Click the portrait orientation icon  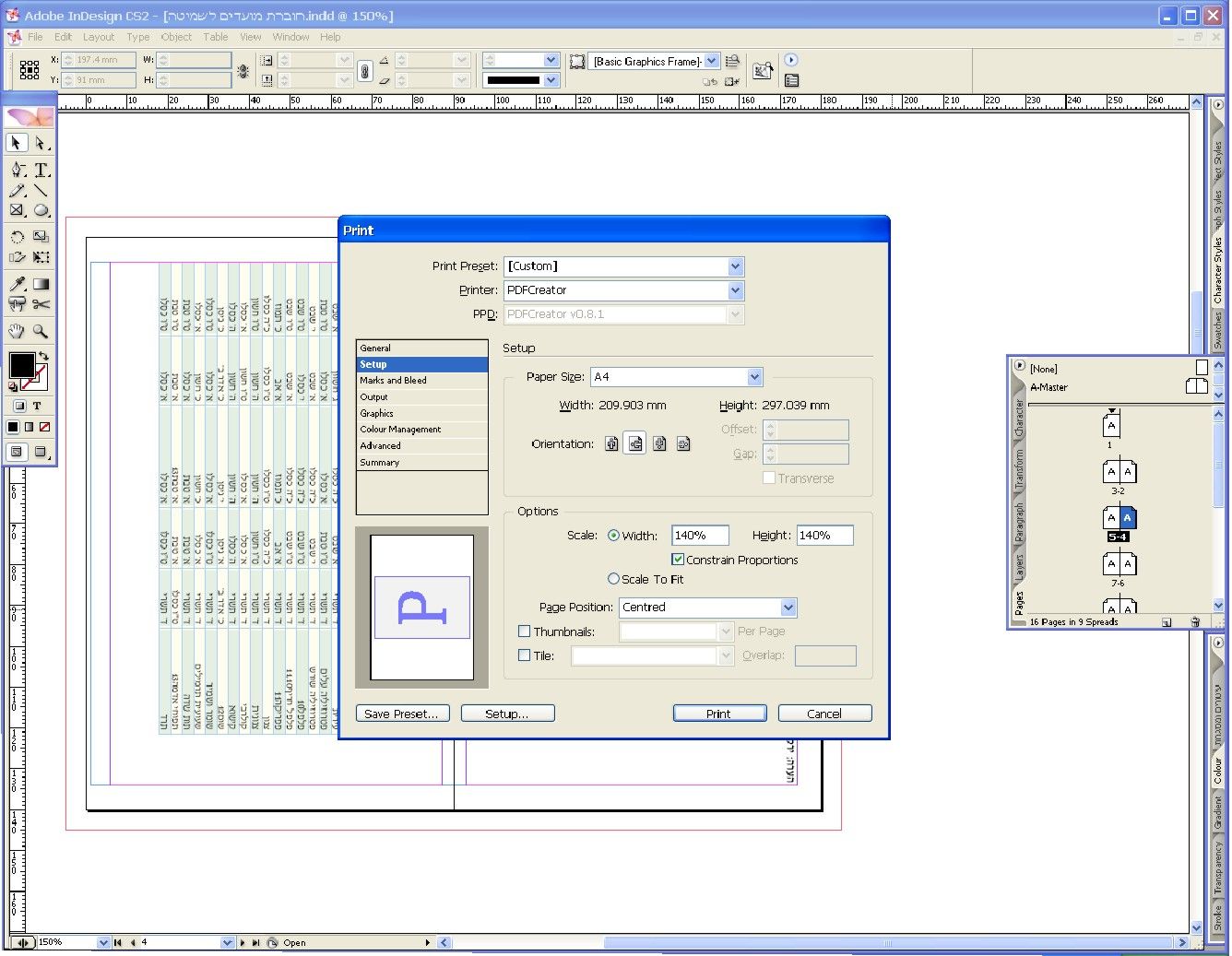click(x=611, y=444)
